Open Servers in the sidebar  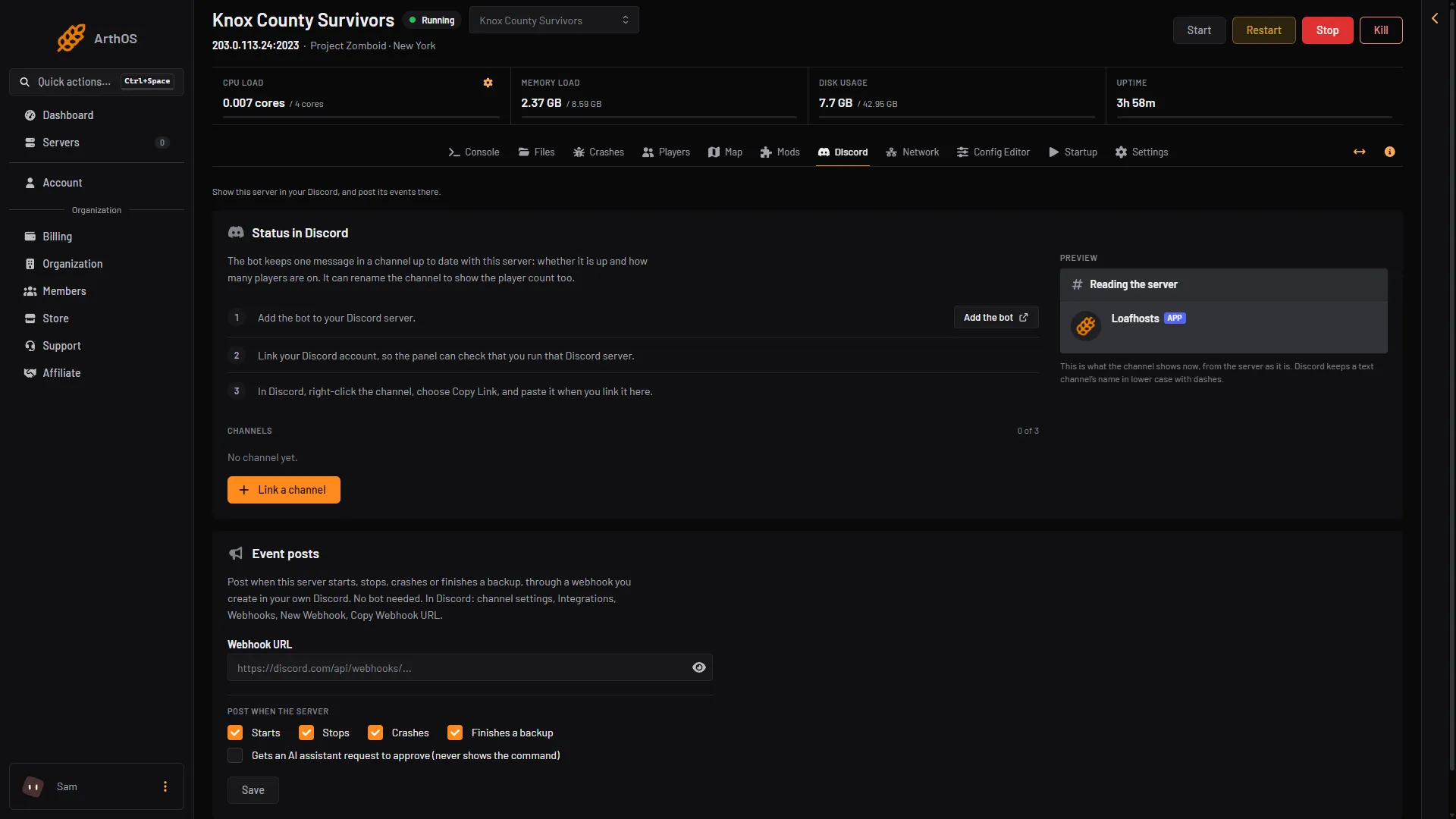(96, 143)
